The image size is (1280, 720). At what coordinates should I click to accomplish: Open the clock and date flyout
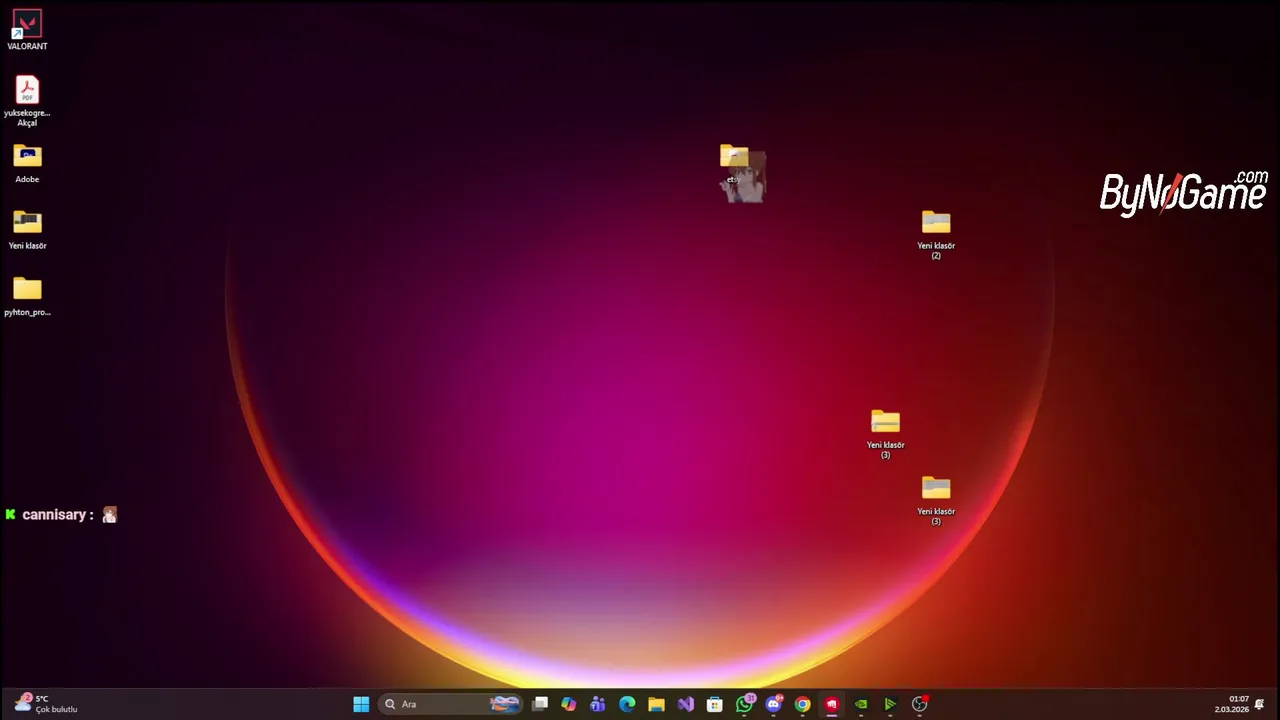tap(1232, 704)
